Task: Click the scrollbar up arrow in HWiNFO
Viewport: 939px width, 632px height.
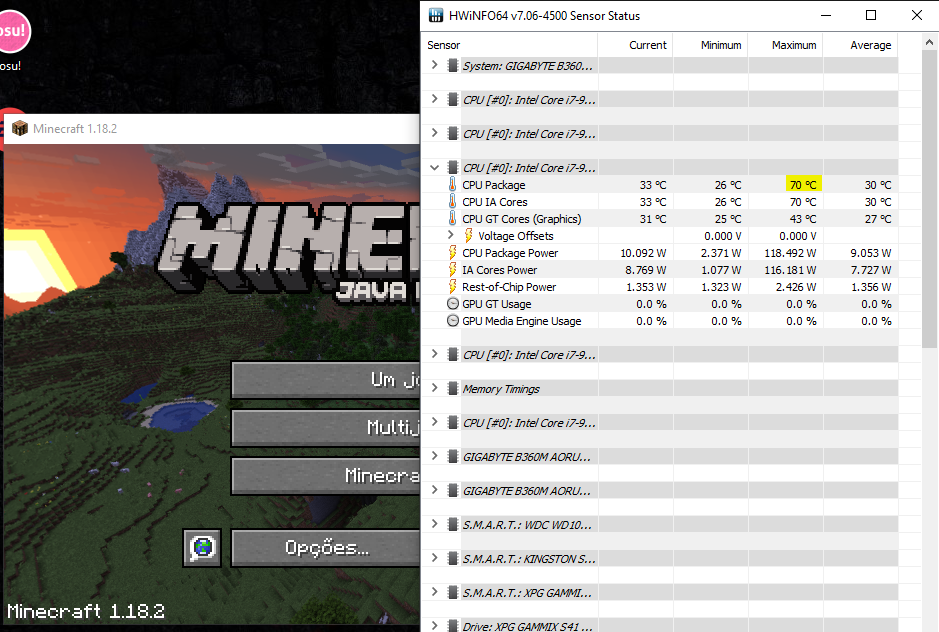Action: click(929, 43)
